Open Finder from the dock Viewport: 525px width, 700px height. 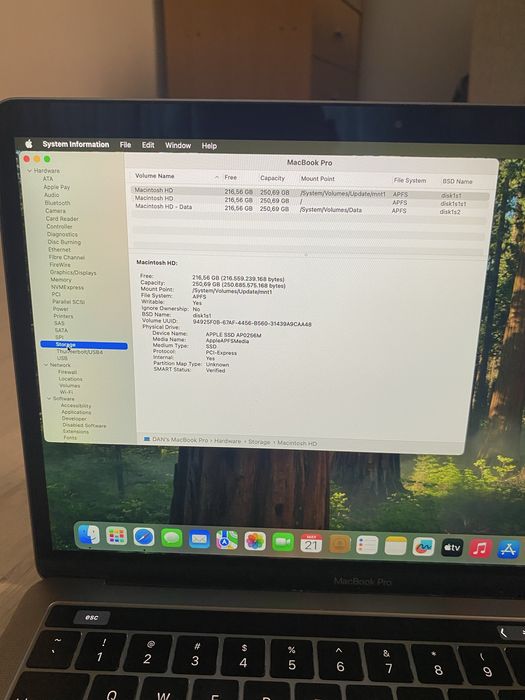pos(89,534)
